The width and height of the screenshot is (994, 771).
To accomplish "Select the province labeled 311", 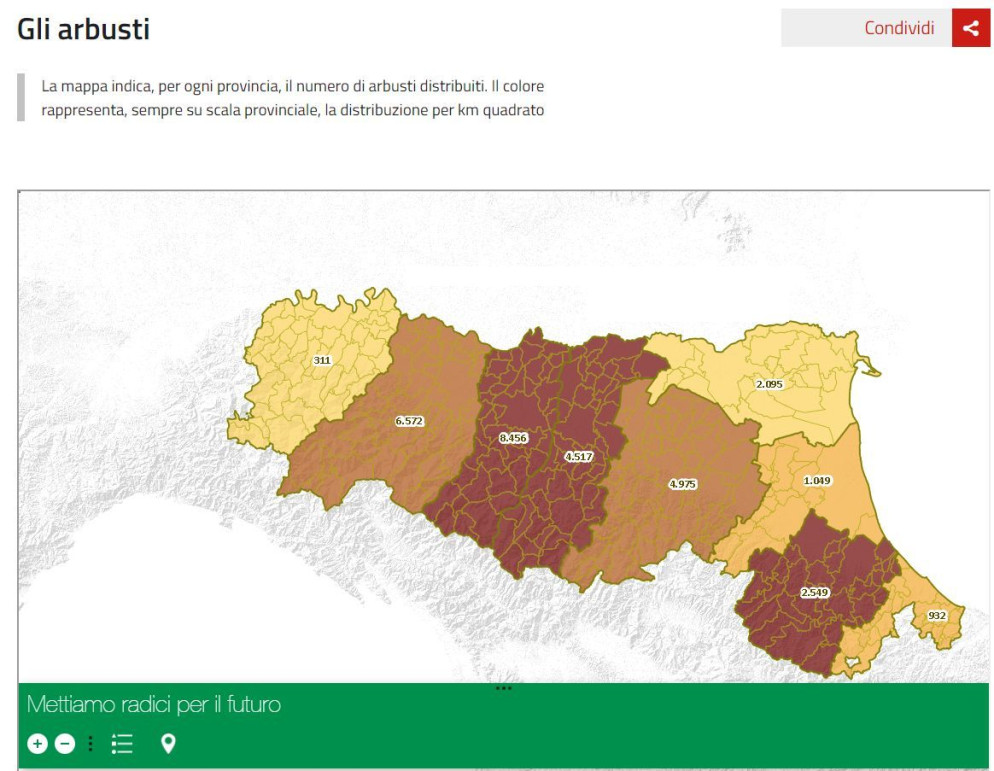I will [322, 360].
